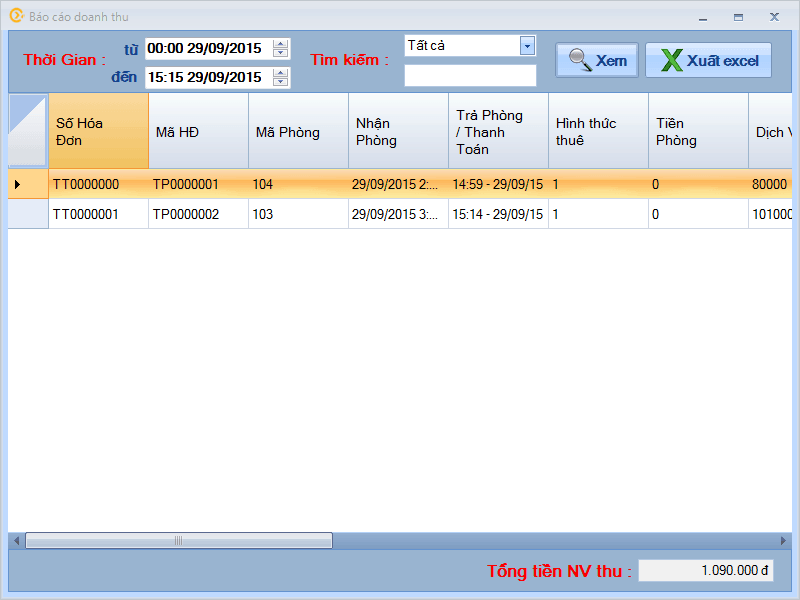The image size is (800, 600).
Task: Click the Tổng tiền NV thu total field
Action: tap(705, 570)
